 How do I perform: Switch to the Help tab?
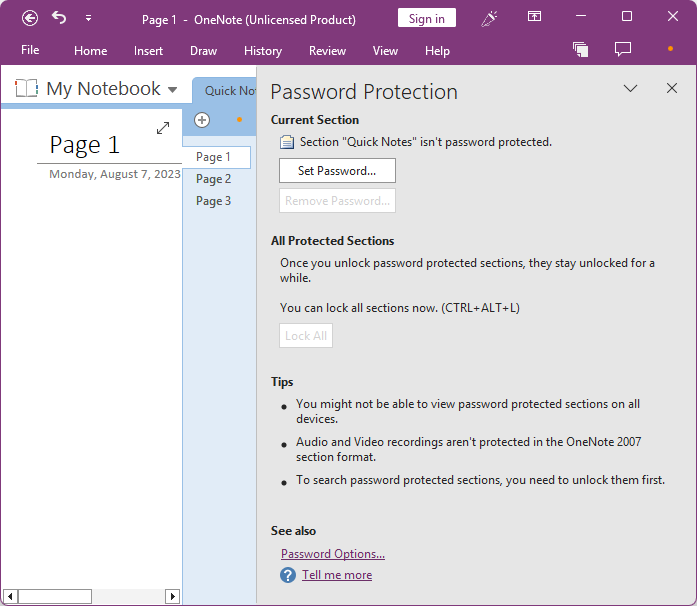(437, 51)
